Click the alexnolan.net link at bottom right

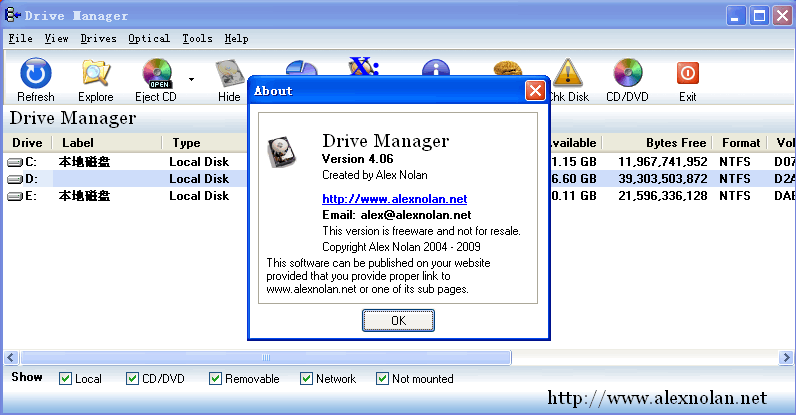[657, 398]
